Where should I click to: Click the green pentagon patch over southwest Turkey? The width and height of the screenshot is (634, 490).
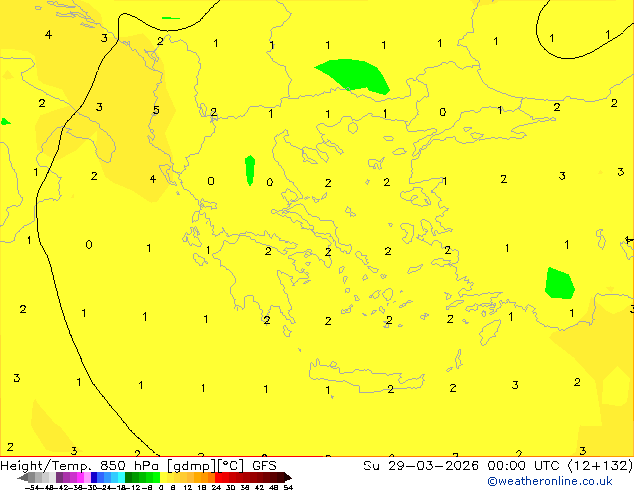[x=560, y=283]
